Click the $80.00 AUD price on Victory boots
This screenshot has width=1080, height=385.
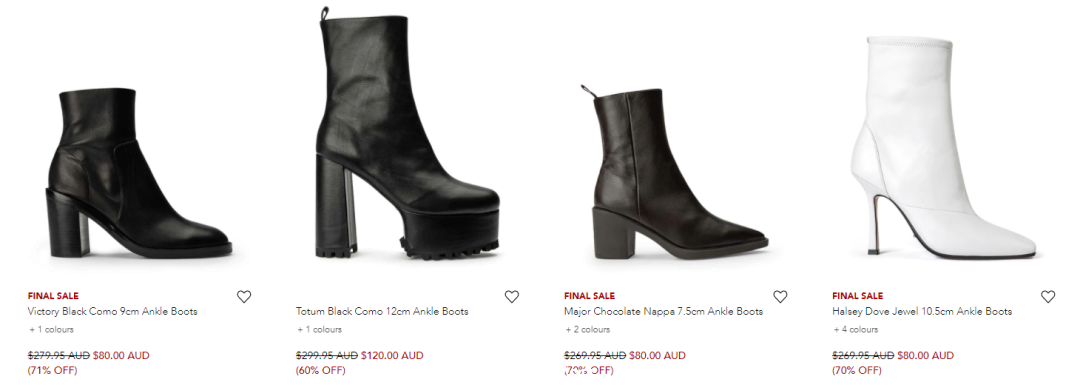121,356
